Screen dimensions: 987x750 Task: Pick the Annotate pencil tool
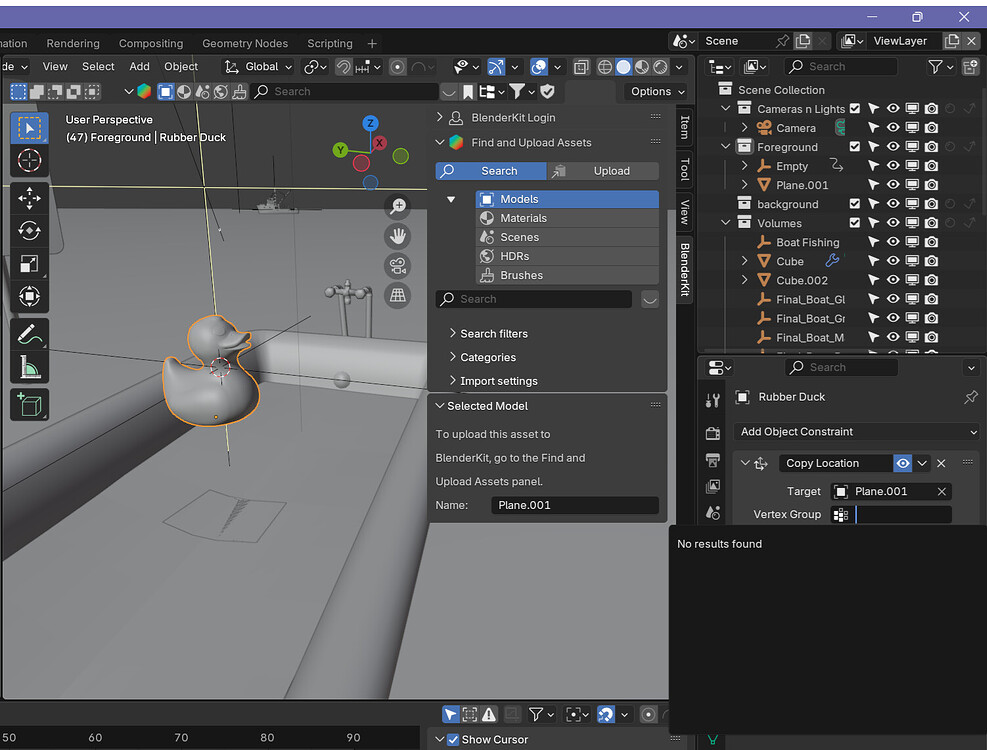[x=29, y=334]
